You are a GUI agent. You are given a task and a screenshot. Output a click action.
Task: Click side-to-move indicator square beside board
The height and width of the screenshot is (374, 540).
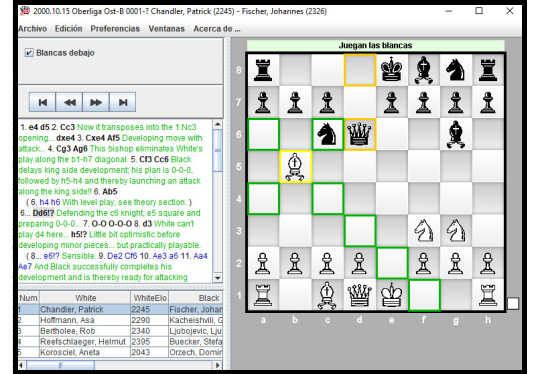pyautogui.click(x=513, y=303)
